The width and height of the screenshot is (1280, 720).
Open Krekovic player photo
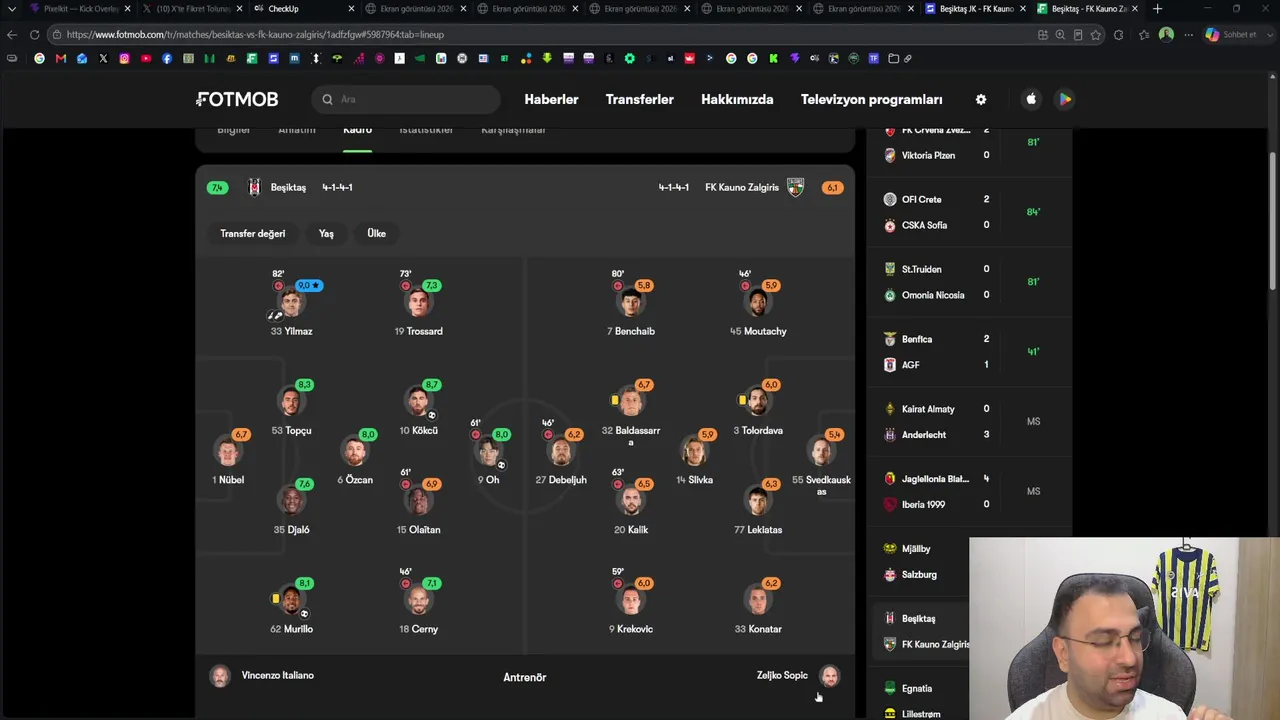tap(630, 601)
